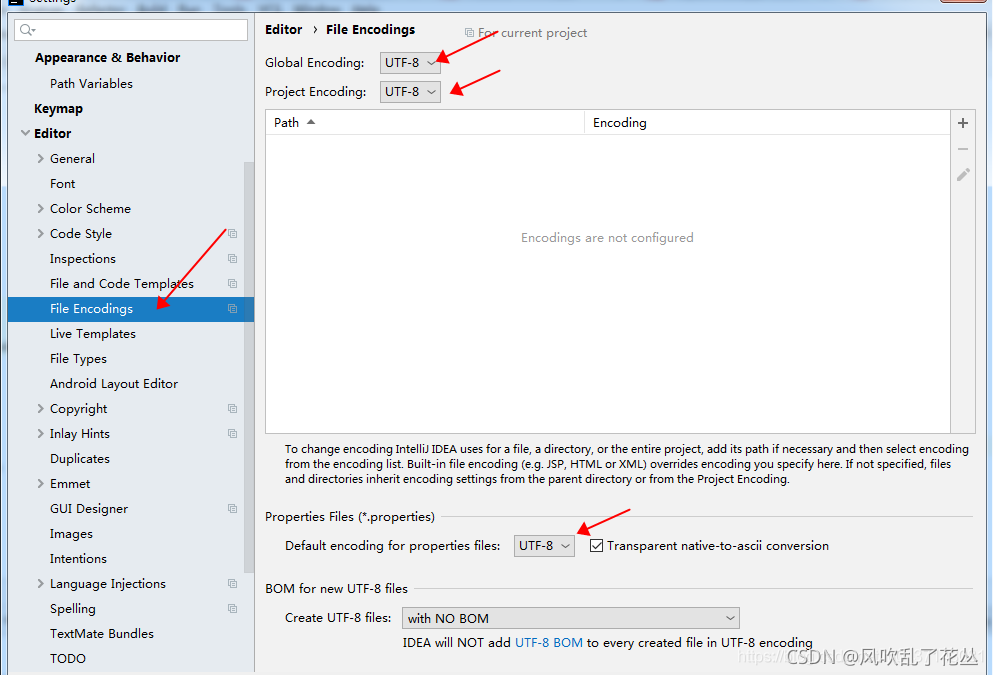Open Spelling settings page
This screenshot has width=993, height=675.
tap(73, 609)
